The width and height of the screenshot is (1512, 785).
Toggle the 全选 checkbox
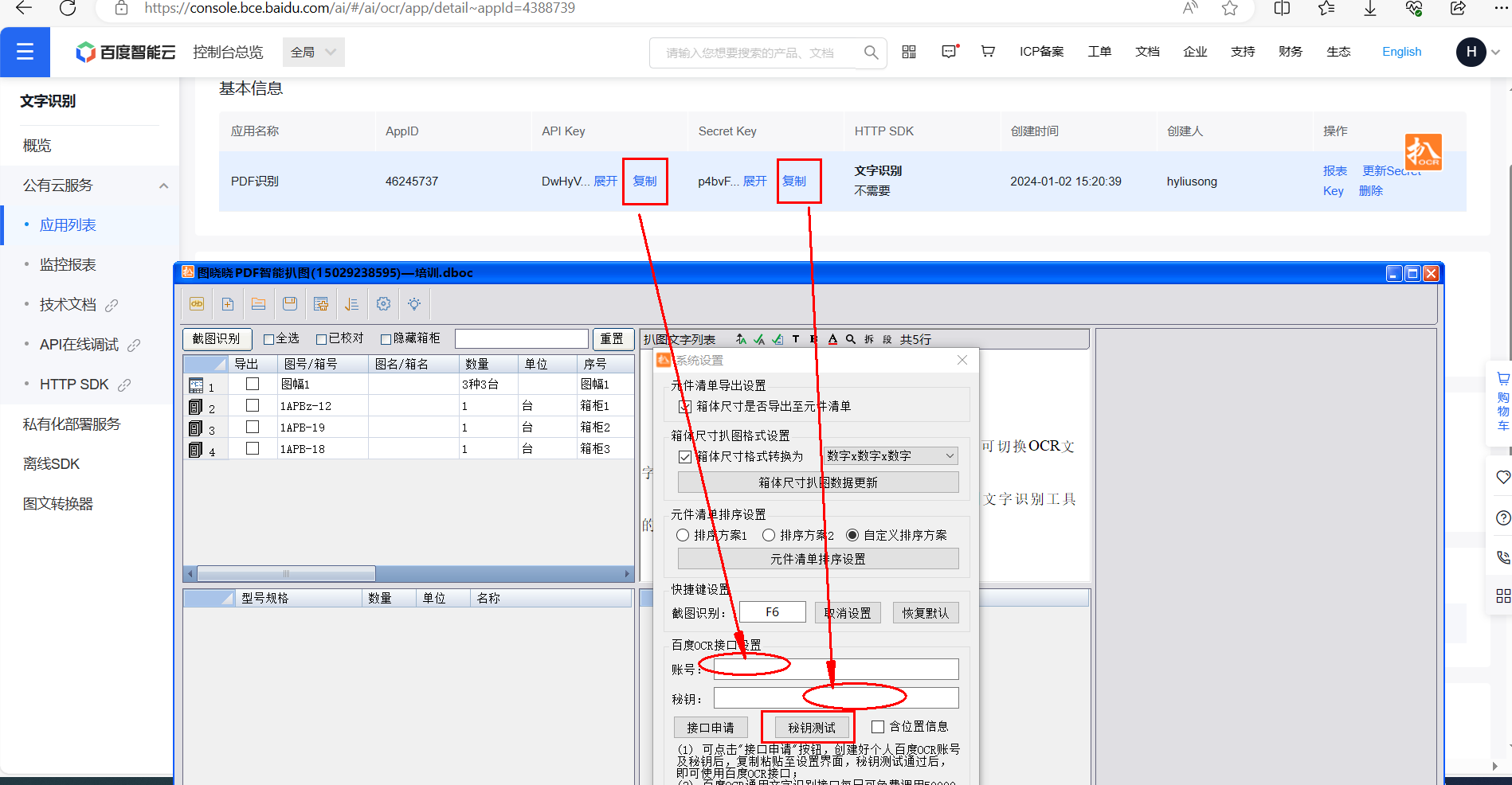[x=268, y=339]
